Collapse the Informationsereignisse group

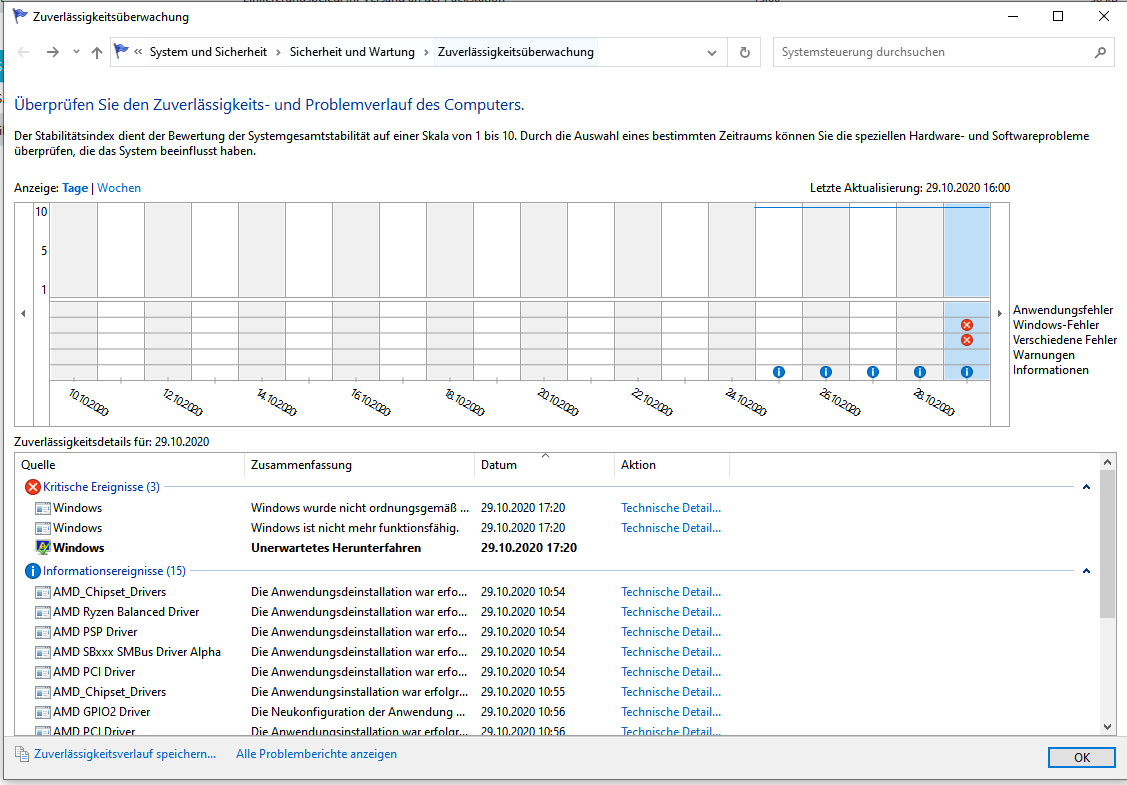coord(1086,571)
